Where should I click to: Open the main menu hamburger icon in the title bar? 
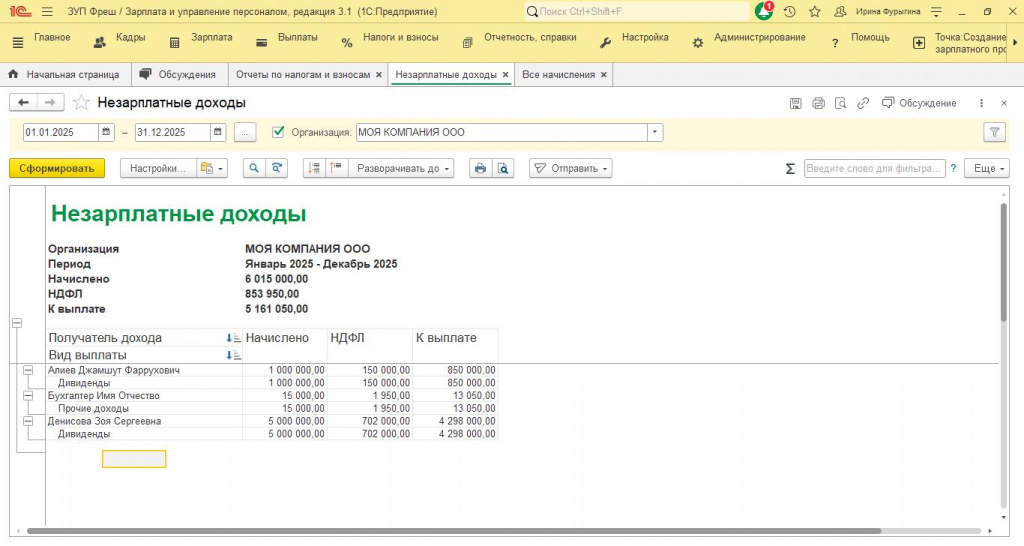(x=47, y=12)
